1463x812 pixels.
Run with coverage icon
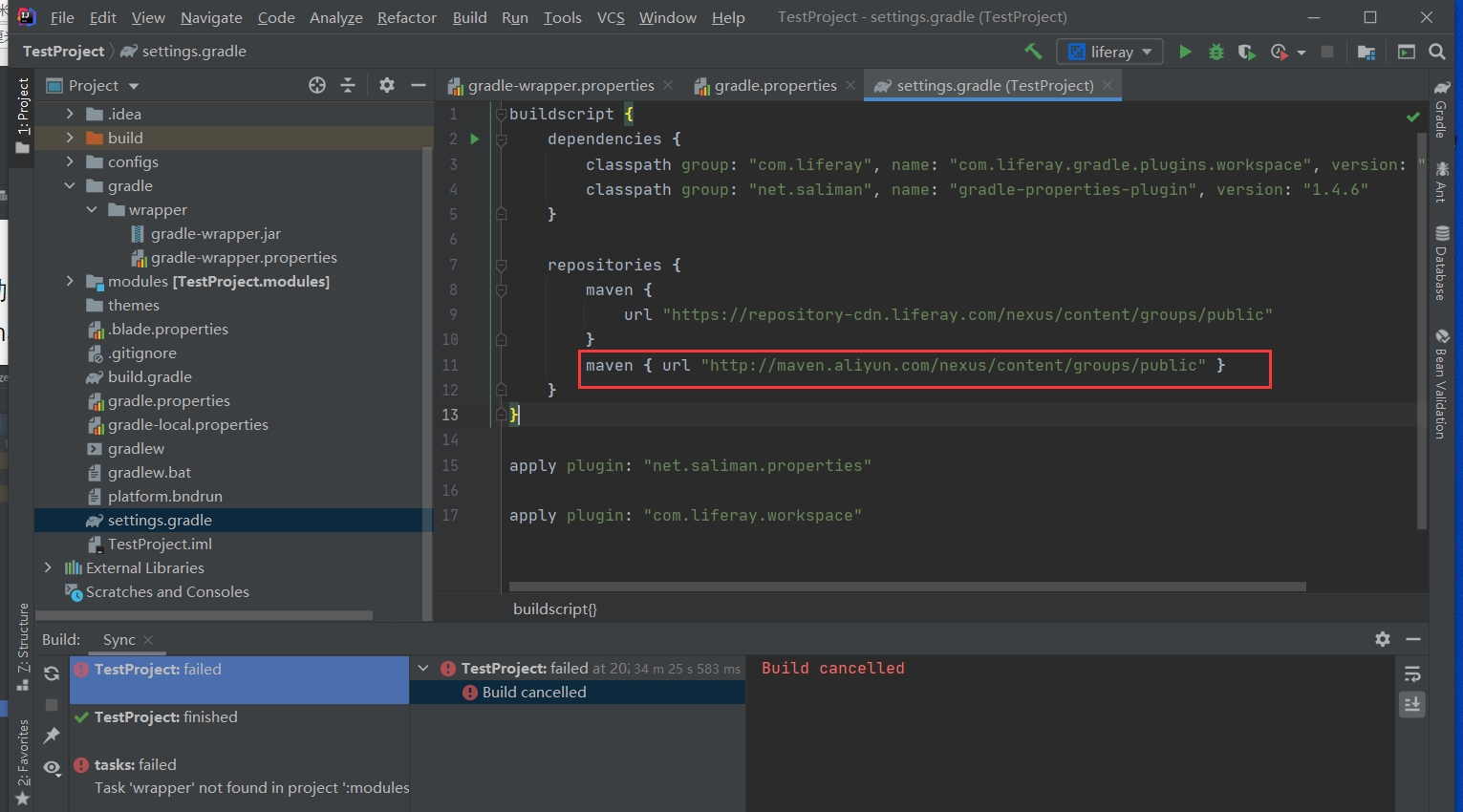pyautogui.click(x=1246, y=52)
